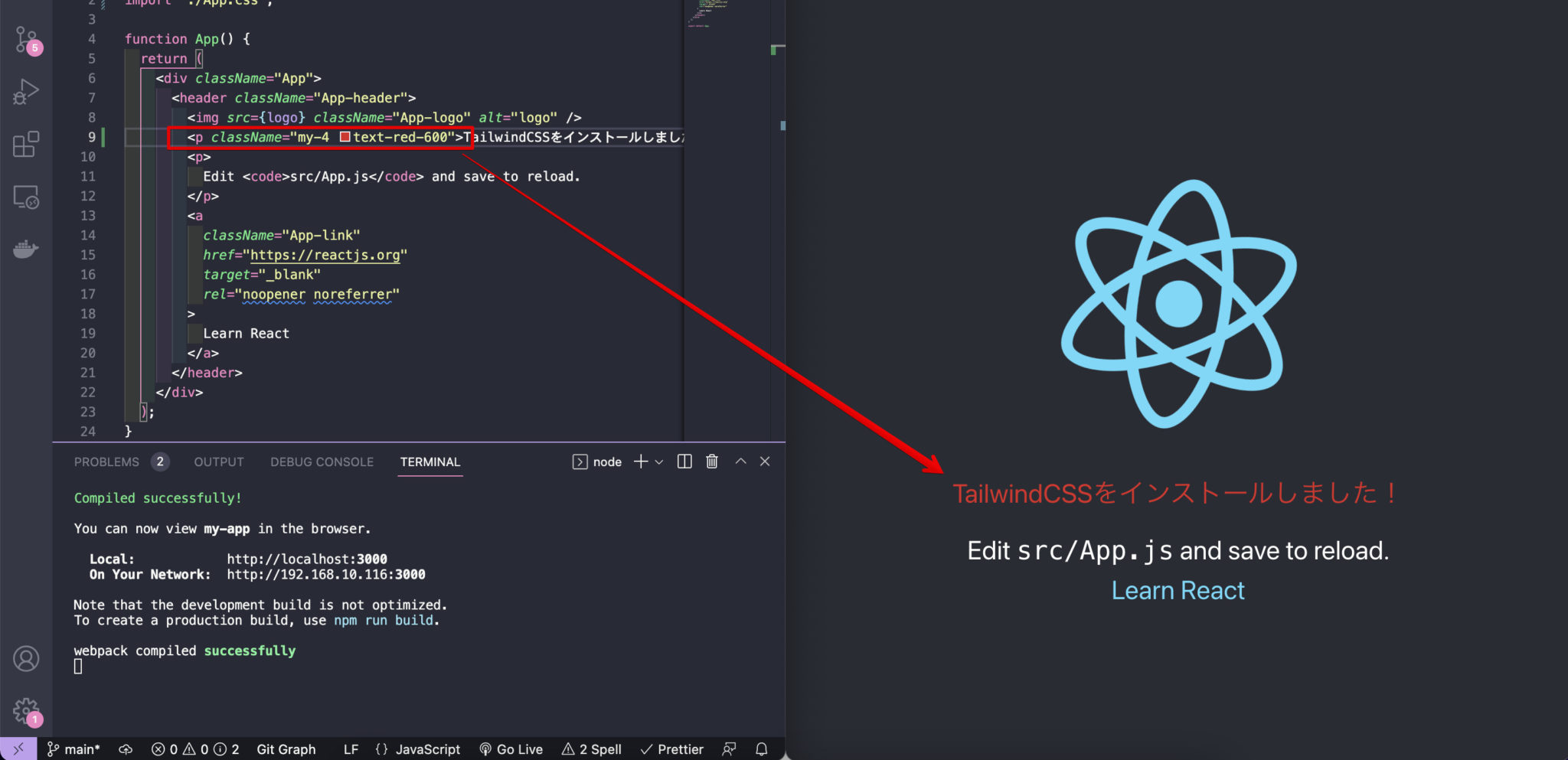Open the LF line-ending selector

point(350,749)
